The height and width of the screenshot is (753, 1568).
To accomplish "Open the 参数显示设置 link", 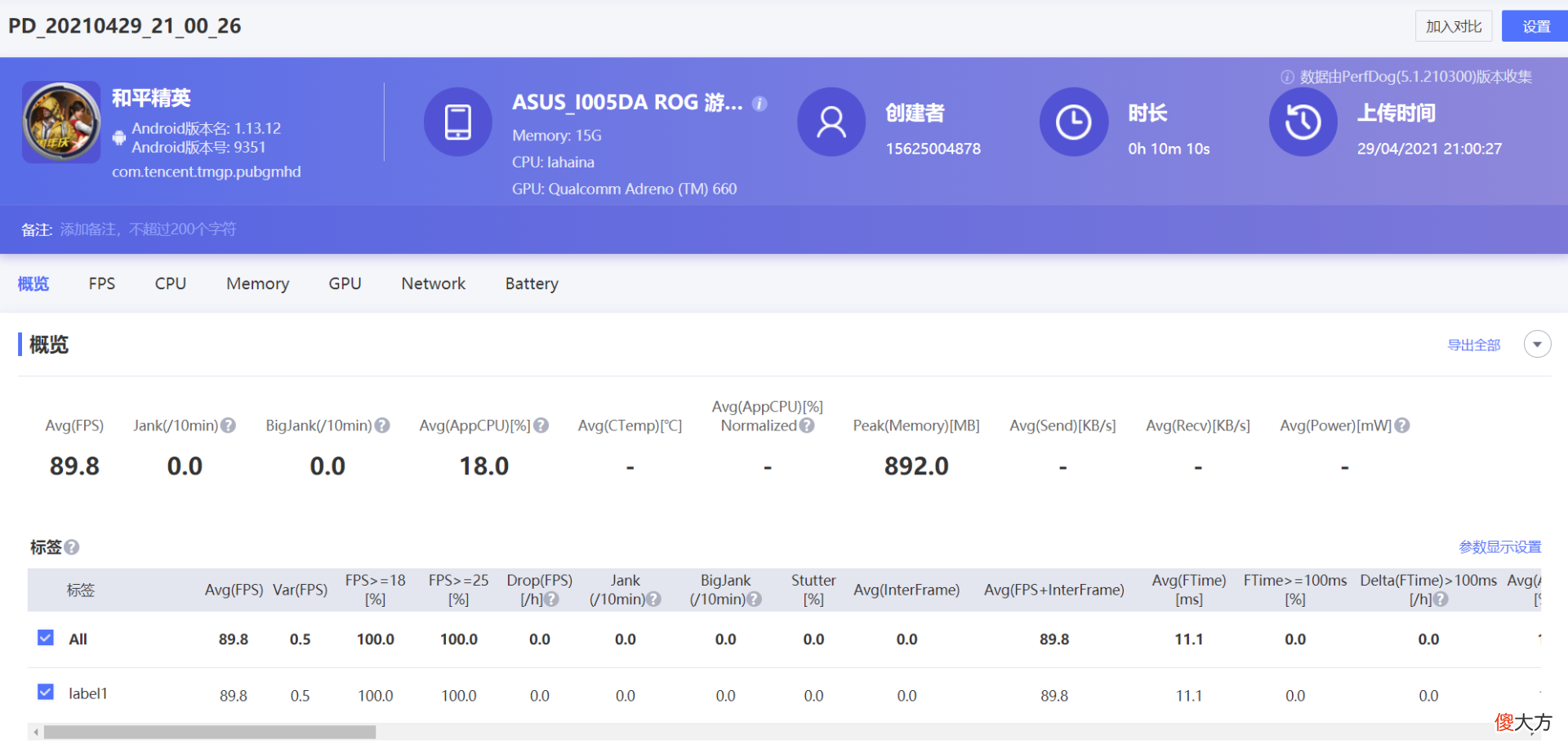I will 1500,547.
